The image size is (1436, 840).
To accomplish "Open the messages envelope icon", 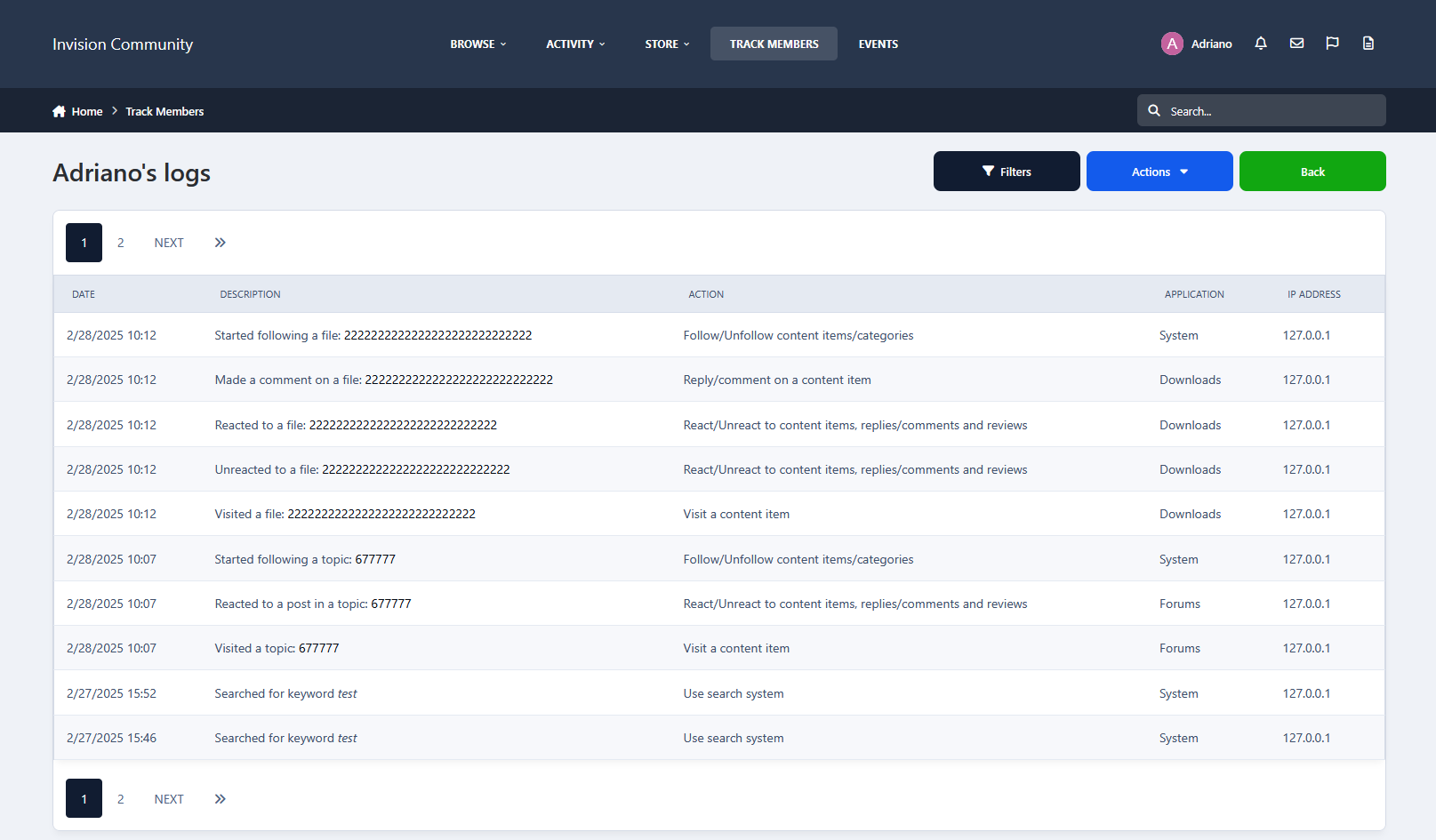I will [1296, 44].
